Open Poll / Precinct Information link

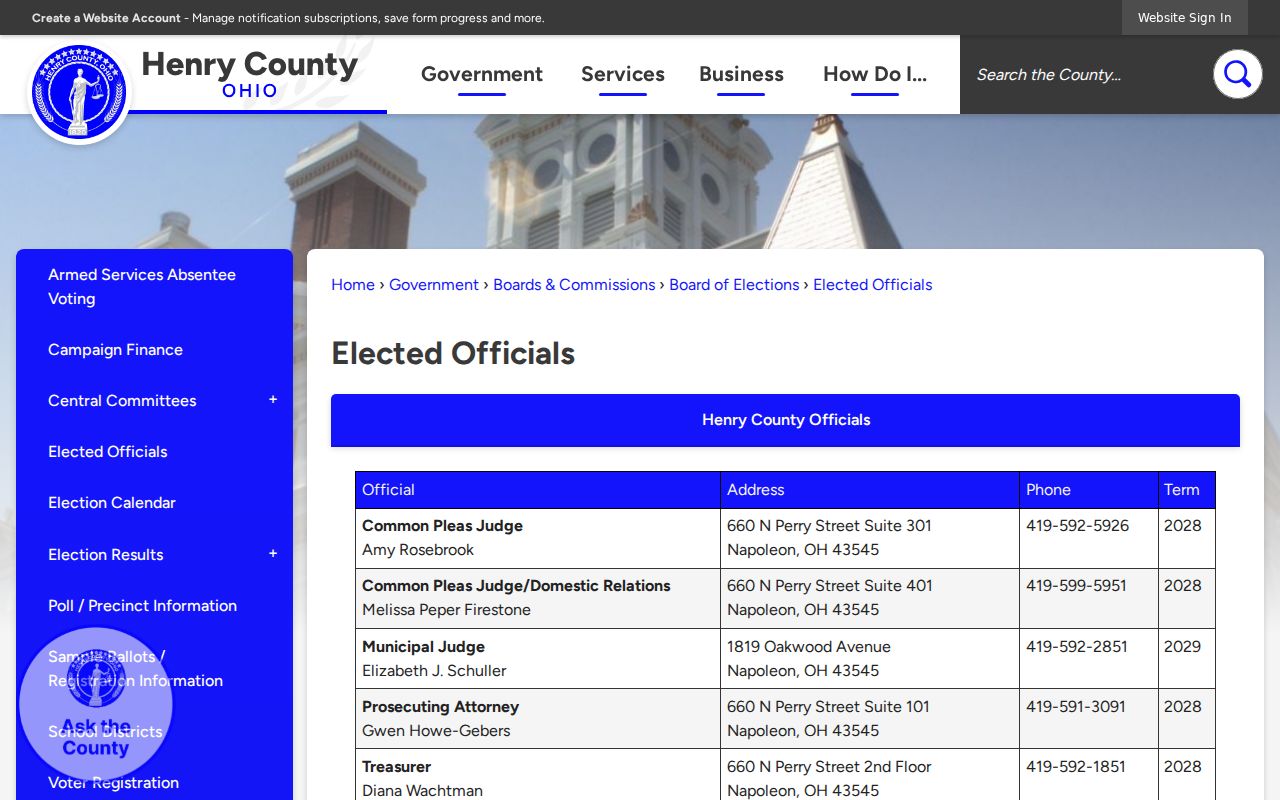point(142,606)
